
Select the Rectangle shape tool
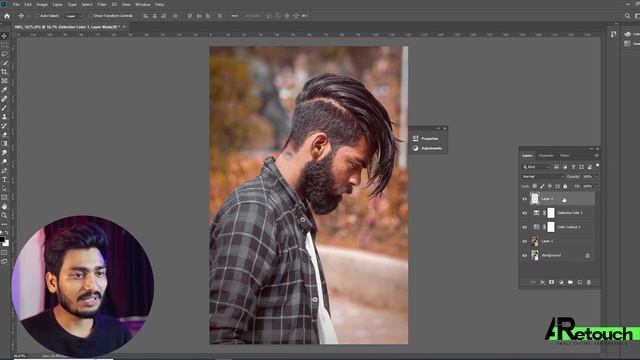tap(4, 198)
